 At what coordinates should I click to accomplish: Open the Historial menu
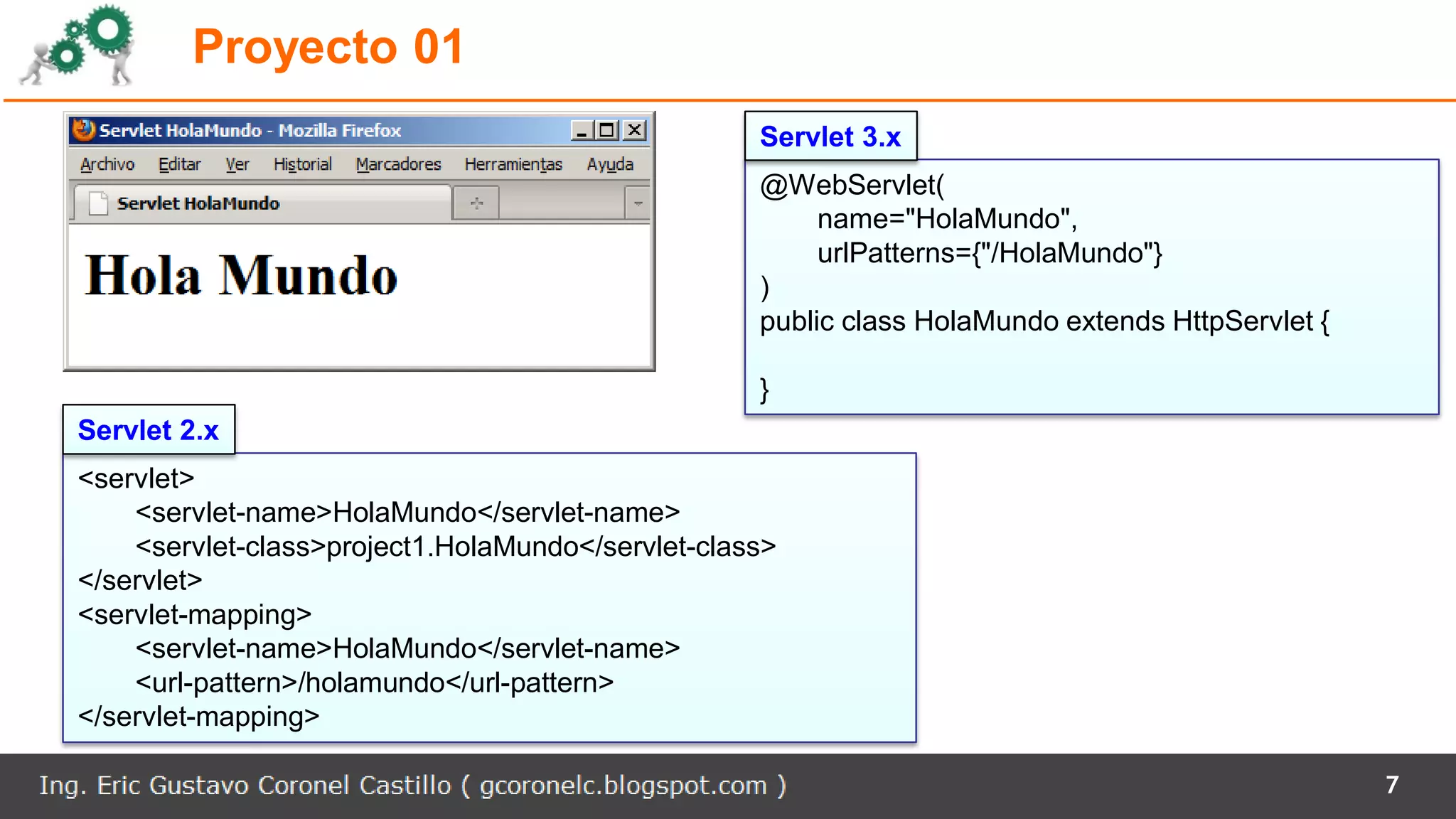pos(303,164)
